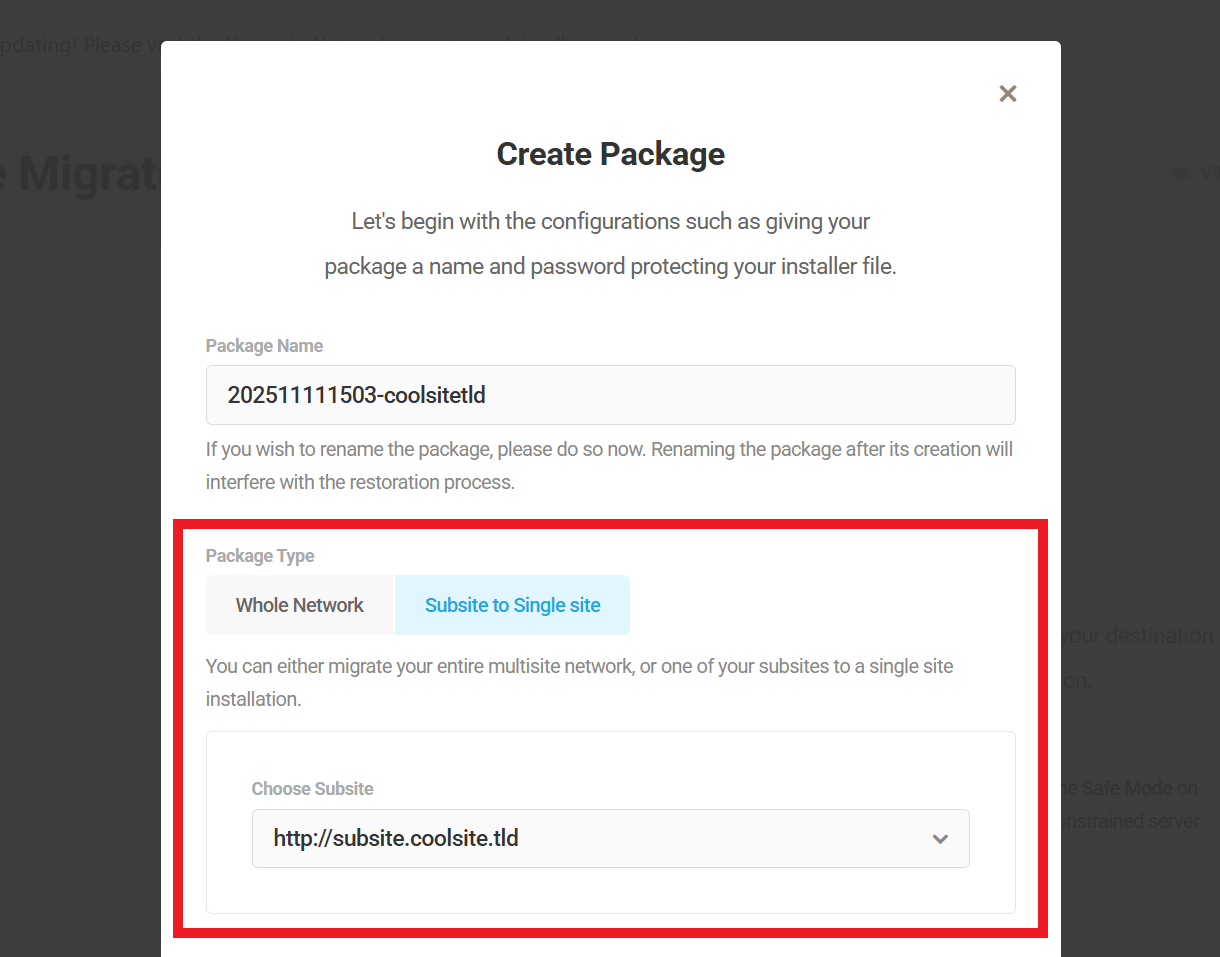Viewport: 1220px width, 957px height.
Task: Activate the close icon in the dialog corner
Action: 1007,93
